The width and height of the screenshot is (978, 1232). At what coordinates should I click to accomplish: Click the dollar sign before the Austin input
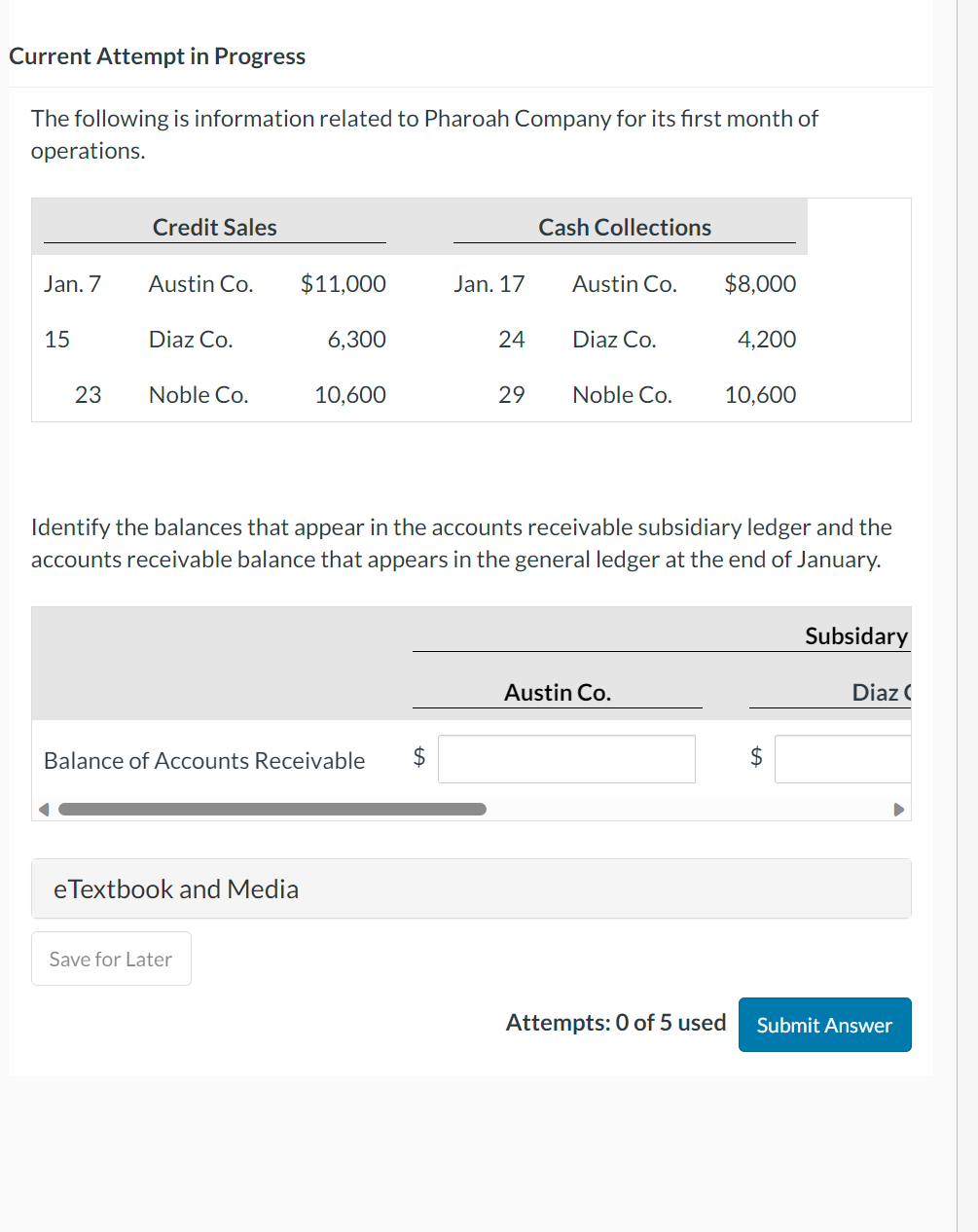coord(419,756)
